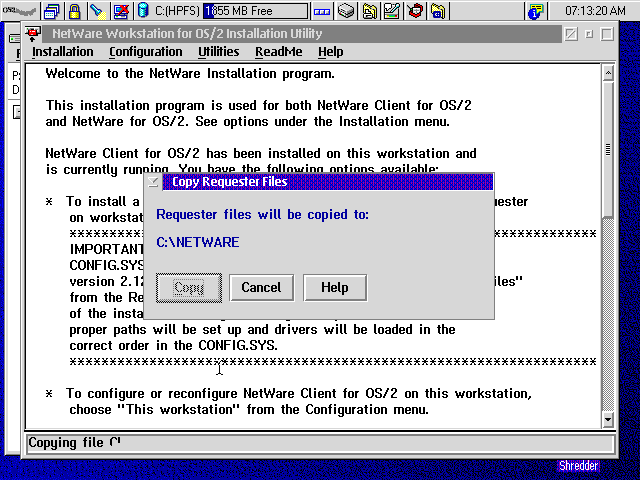Click the flashlight find objects icon
Viewport: 640px width, 480px height.
(98, 11)
